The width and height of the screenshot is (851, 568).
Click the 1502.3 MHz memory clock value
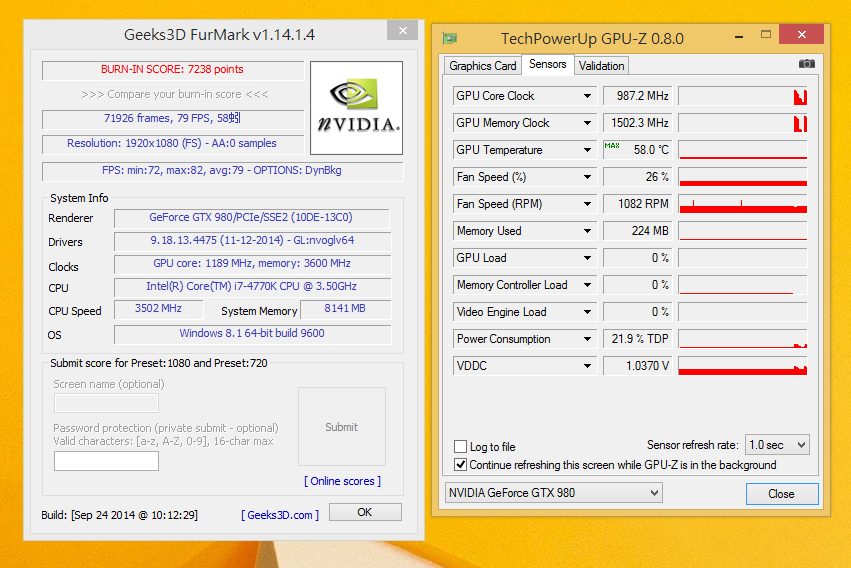point(638,123)
